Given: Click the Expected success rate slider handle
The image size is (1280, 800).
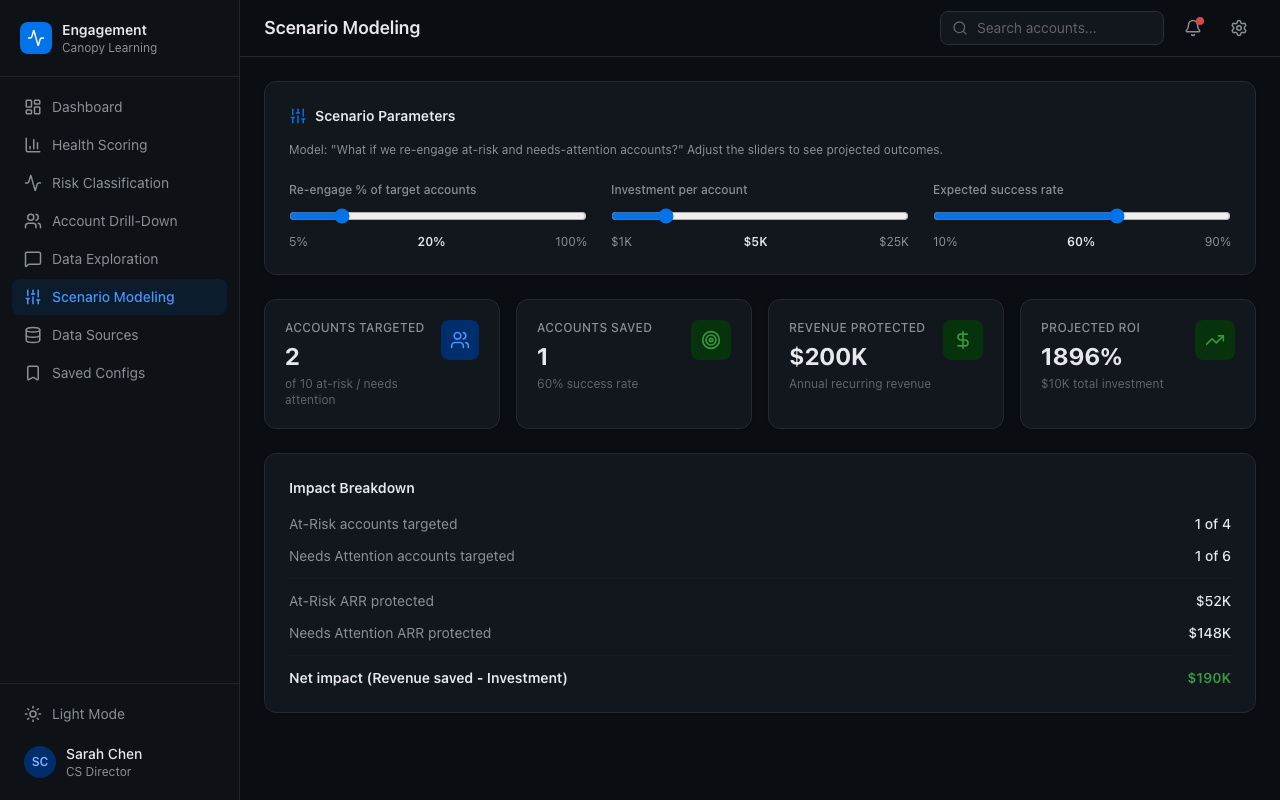Looking at the screenshot, I should point(1117,215).
